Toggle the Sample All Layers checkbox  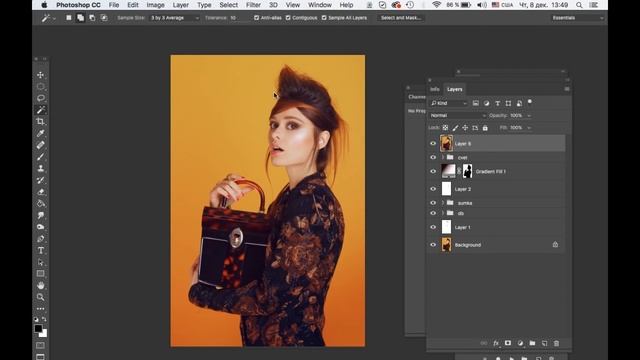coord(324,18)
